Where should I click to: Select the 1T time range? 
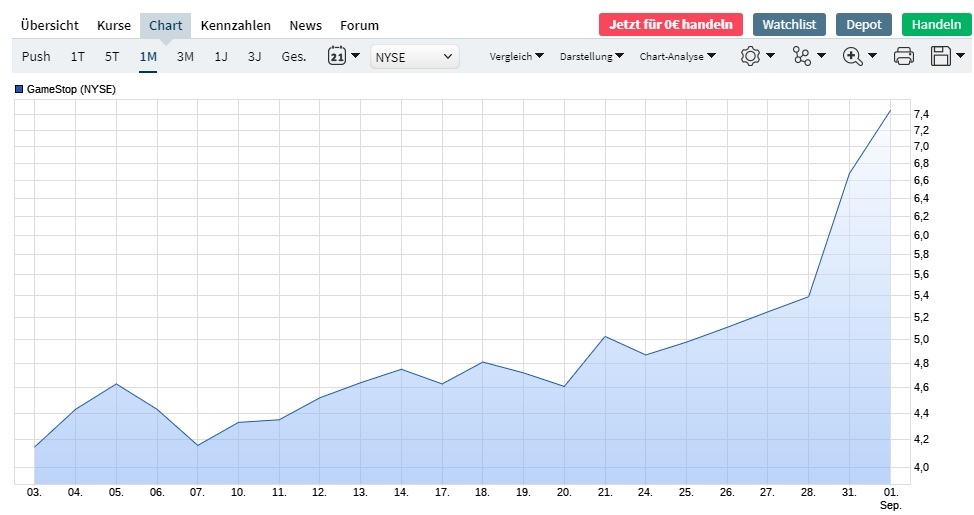point(78,57)
